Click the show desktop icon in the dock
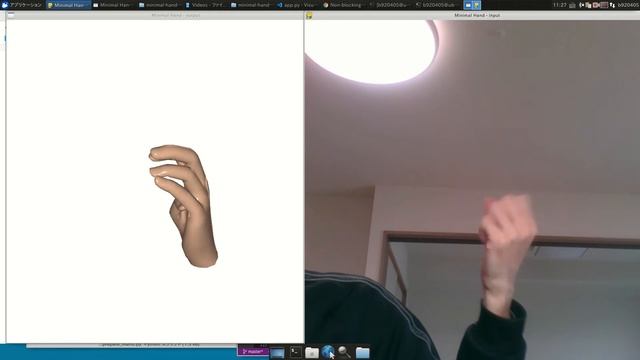This screenshot has width=640, height=360. [277, 353]
